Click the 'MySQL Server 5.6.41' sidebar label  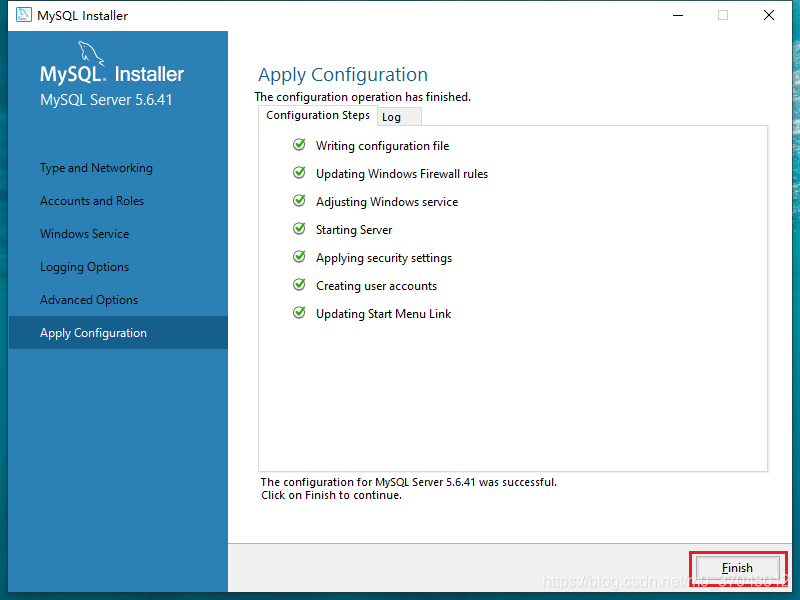coord(106,100)
